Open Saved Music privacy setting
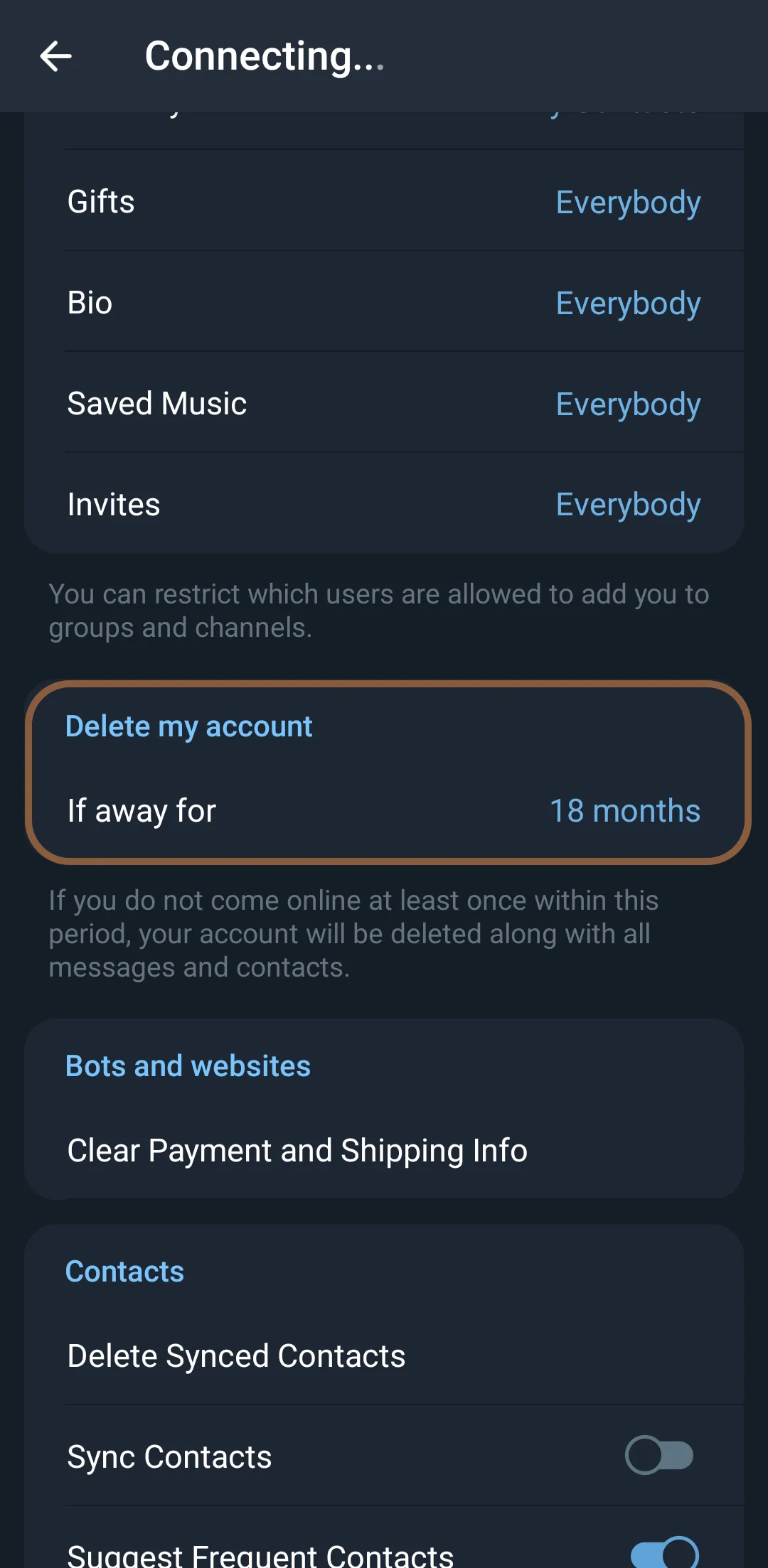Screen dimensions: 768x1568 157,404
